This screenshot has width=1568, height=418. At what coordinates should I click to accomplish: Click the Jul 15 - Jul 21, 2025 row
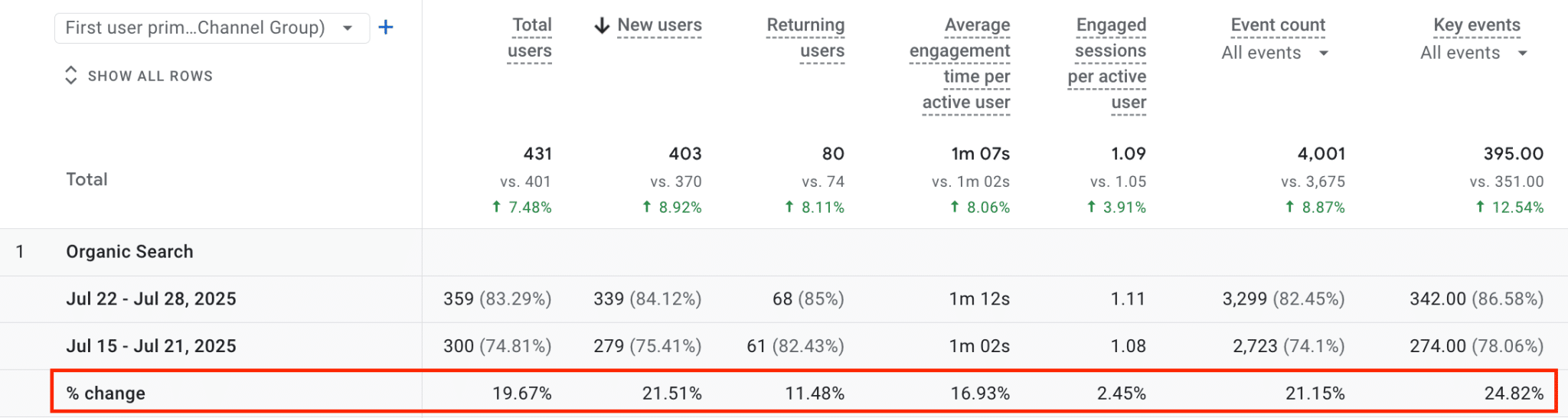click(x=784, y=346)
